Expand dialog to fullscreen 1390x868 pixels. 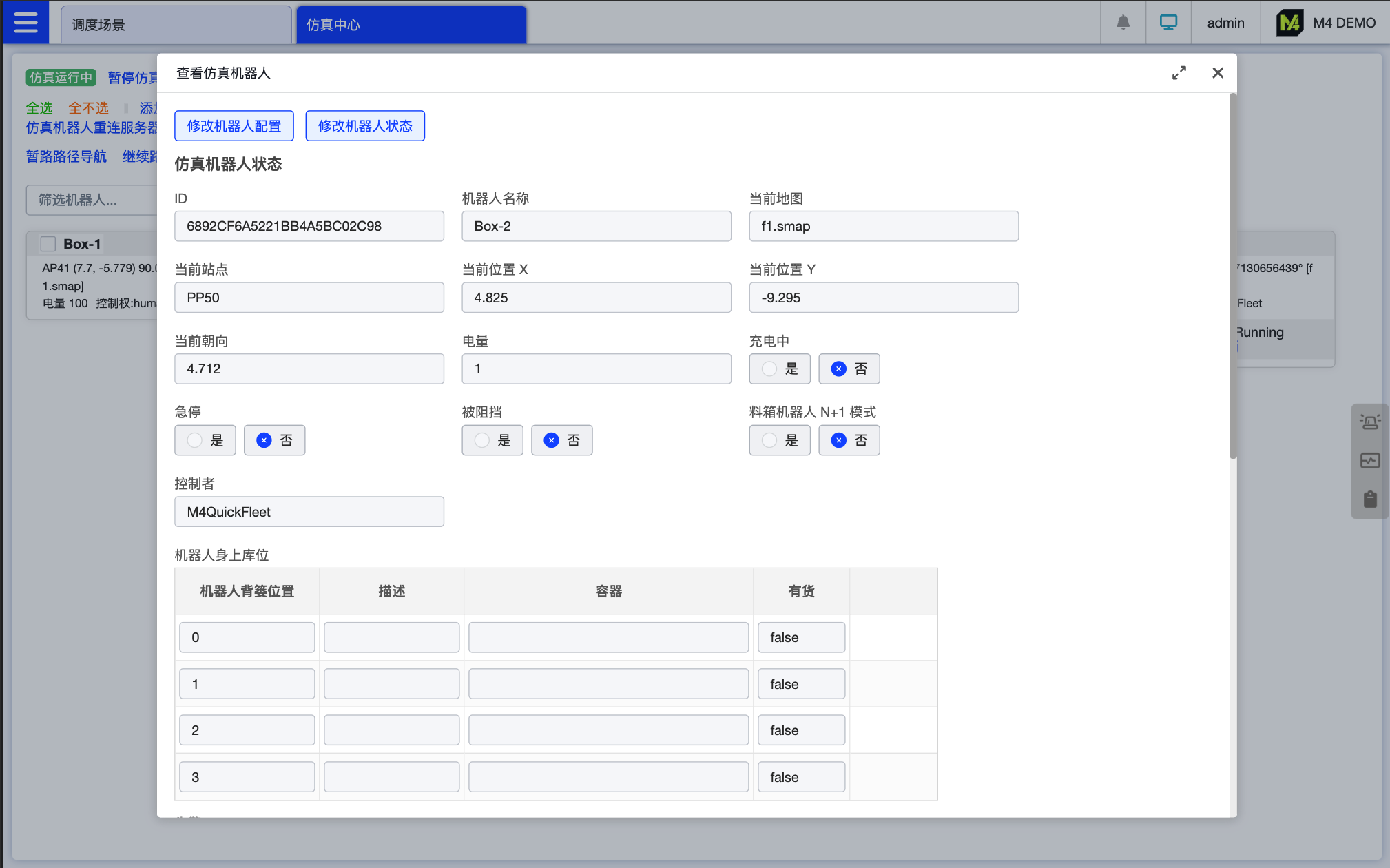pyautogui.click(x=1179, y=73)
